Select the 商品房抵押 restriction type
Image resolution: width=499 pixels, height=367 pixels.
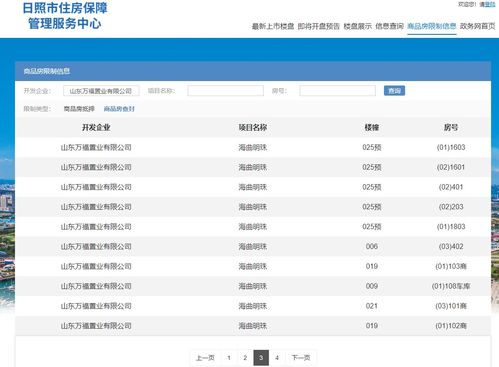[79, 109]
